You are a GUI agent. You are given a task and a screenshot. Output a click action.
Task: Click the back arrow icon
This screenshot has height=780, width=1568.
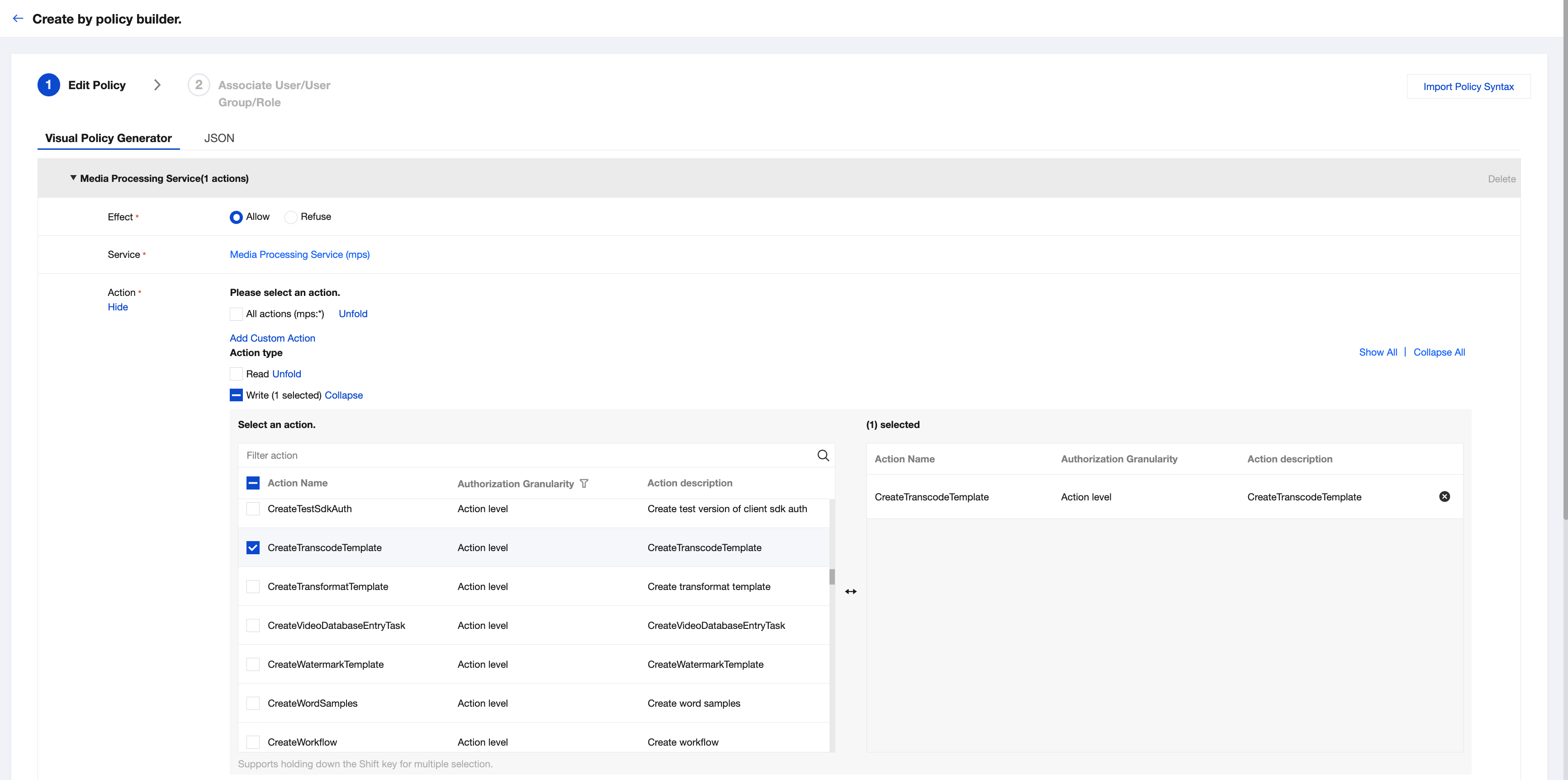[18, 18]
